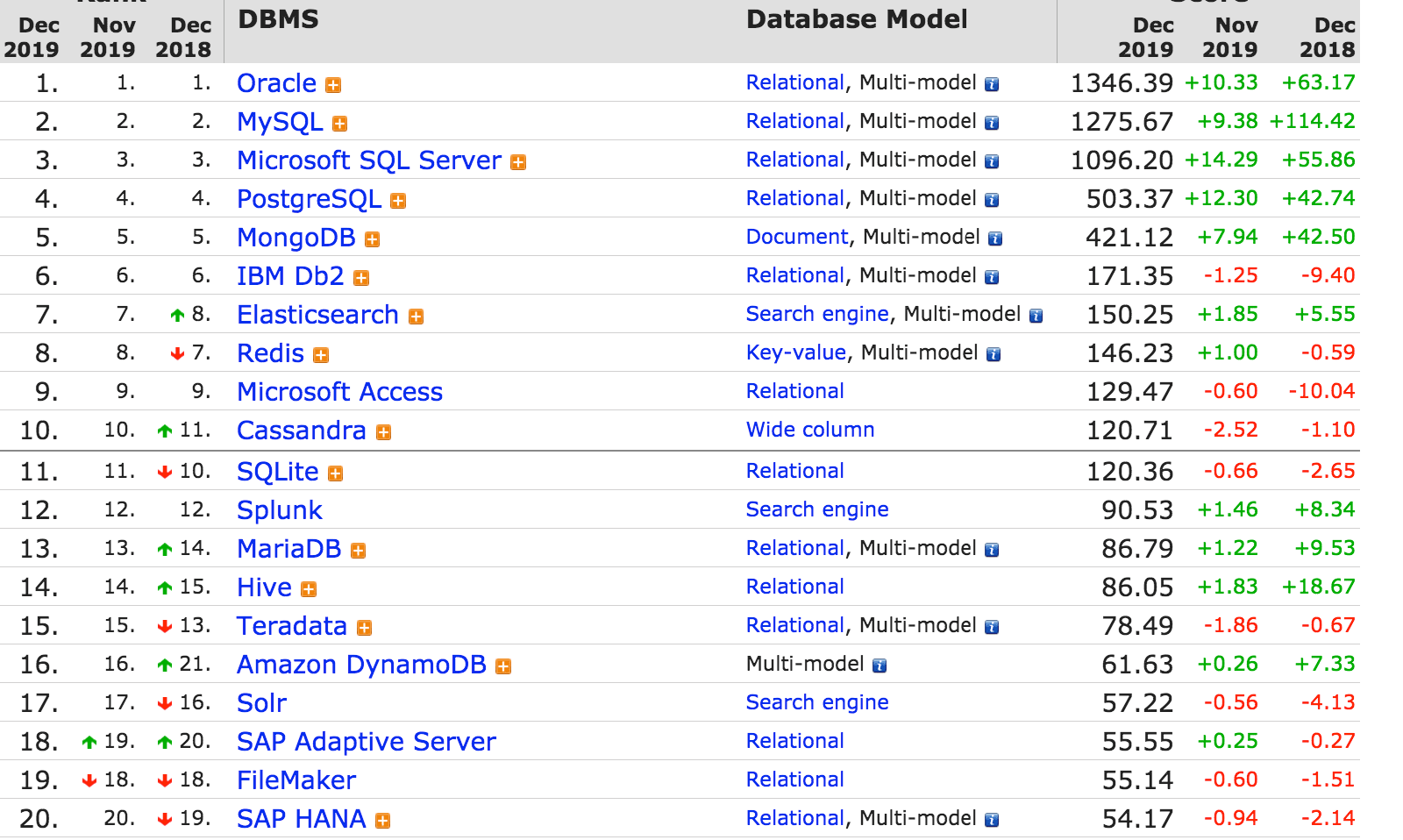Open the Oracle link
This screenshot has height=840, width=1403.
(x=276, y=83)
